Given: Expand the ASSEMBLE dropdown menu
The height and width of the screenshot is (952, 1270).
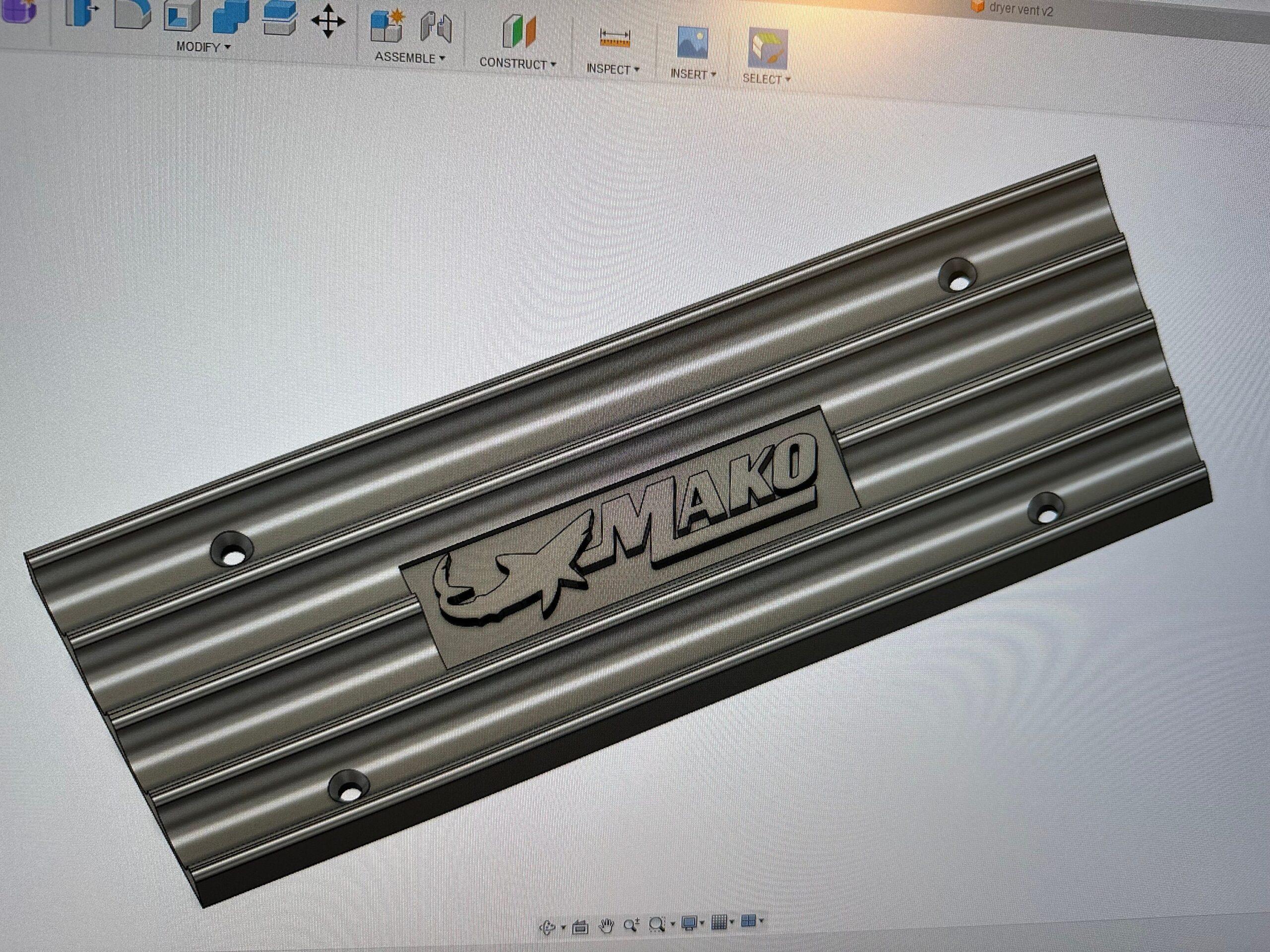Looking at the screenshot, I should coord(410,58).
